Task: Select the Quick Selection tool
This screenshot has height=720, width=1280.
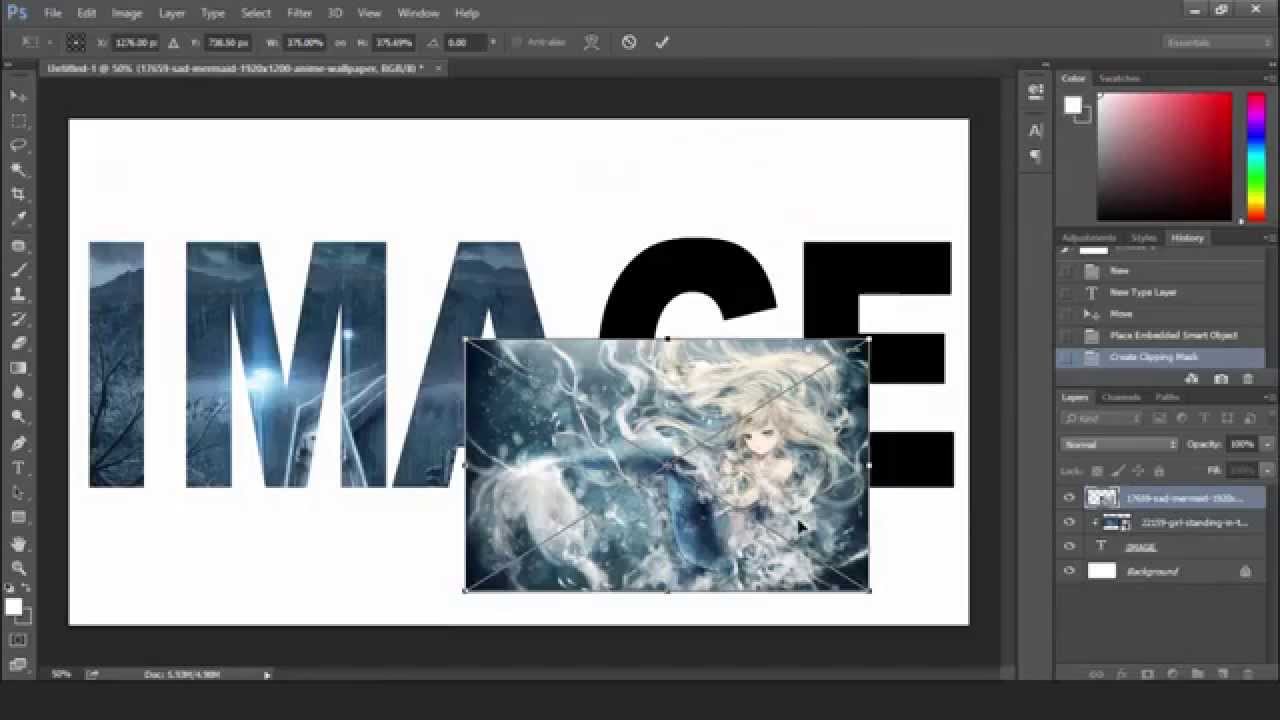Action: (x=18, y=170)
